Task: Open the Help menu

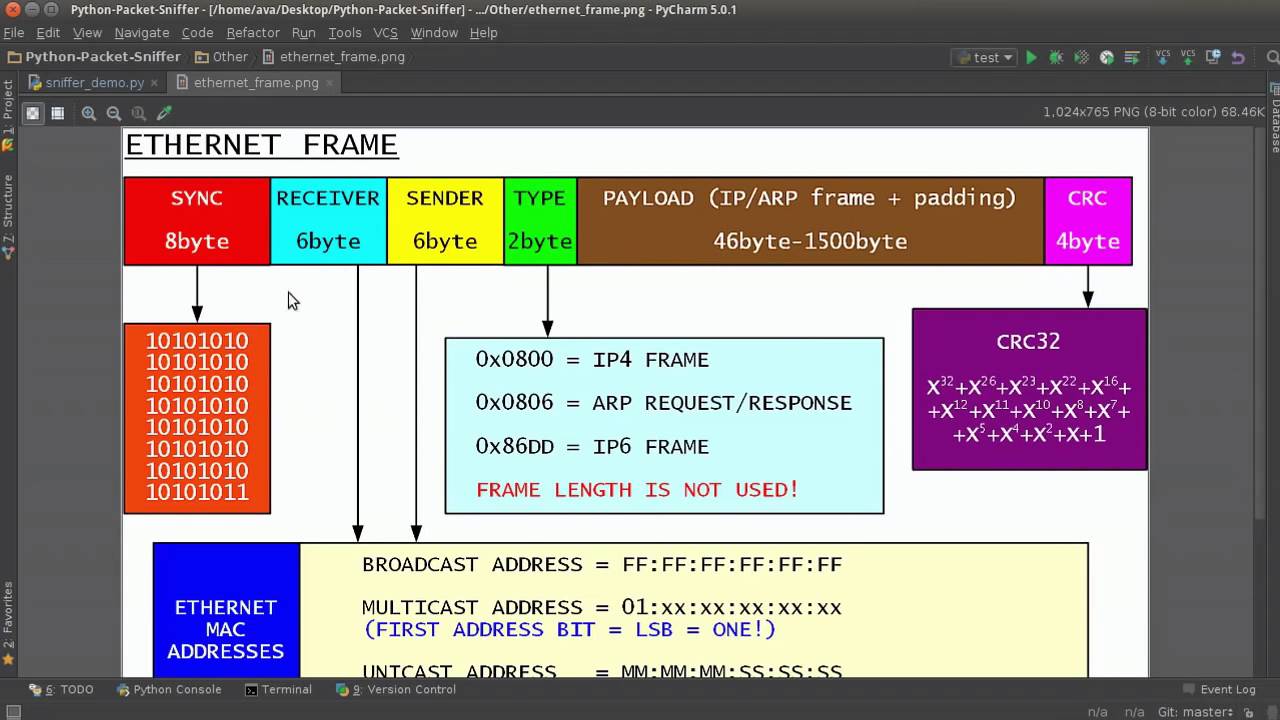Action: [x=484, y=32]
